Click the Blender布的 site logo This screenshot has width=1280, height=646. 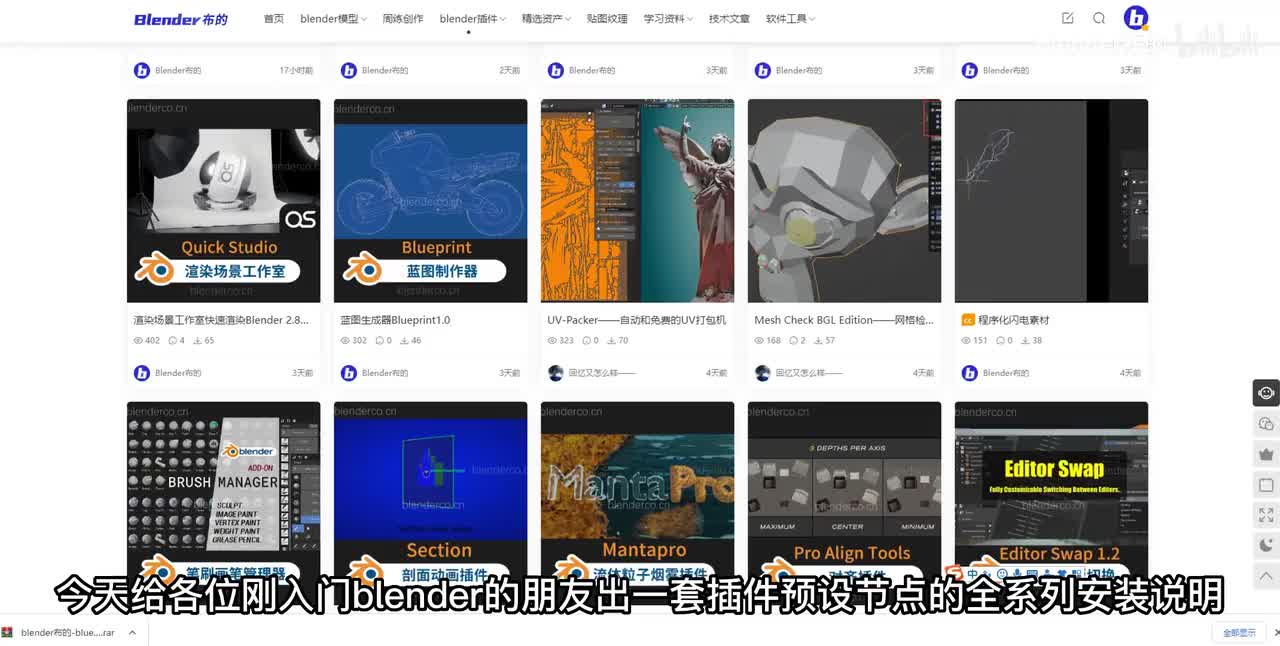click(x=181, y=19)
